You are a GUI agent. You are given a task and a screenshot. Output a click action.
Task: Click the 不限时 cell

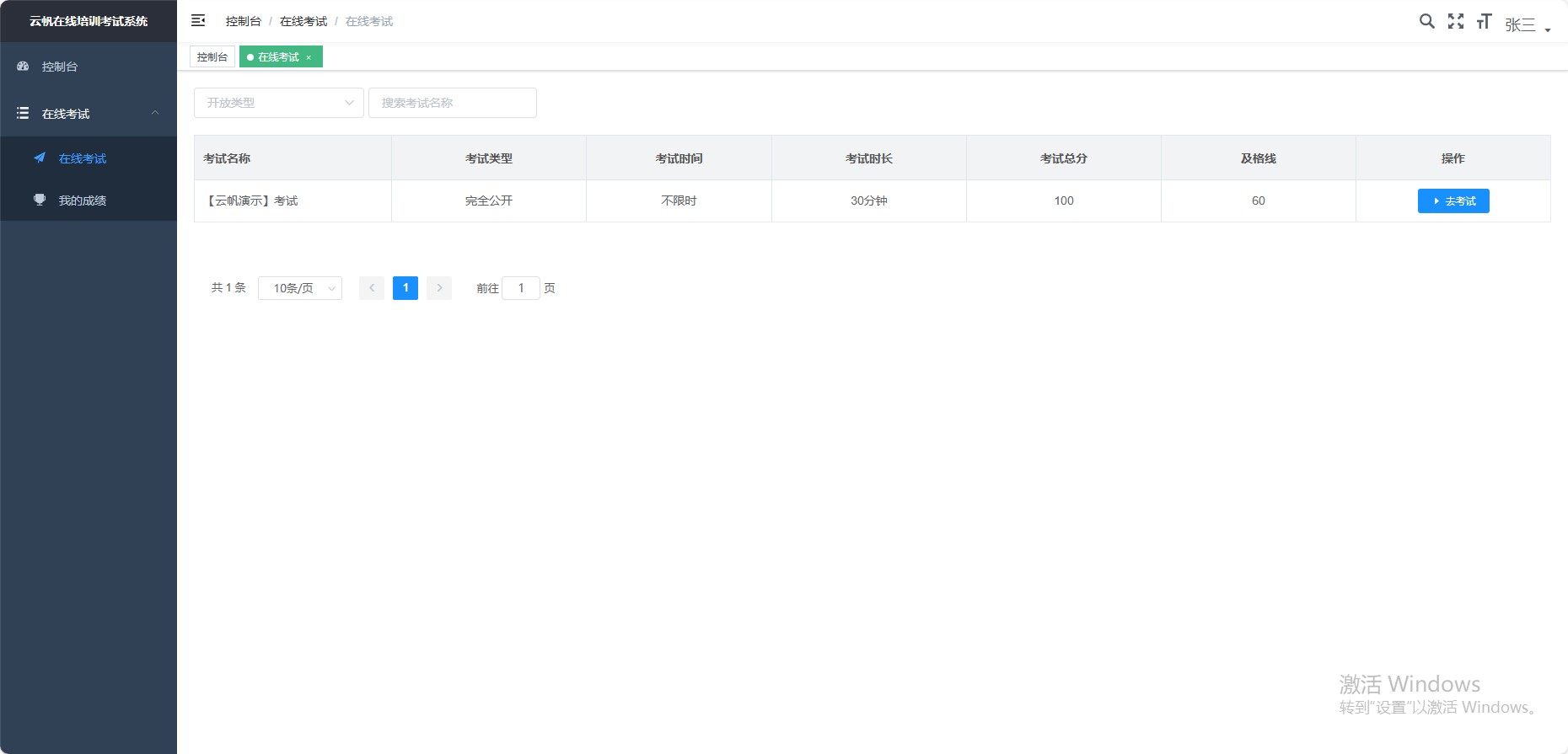pyautogui.click(x=679, y=201)
